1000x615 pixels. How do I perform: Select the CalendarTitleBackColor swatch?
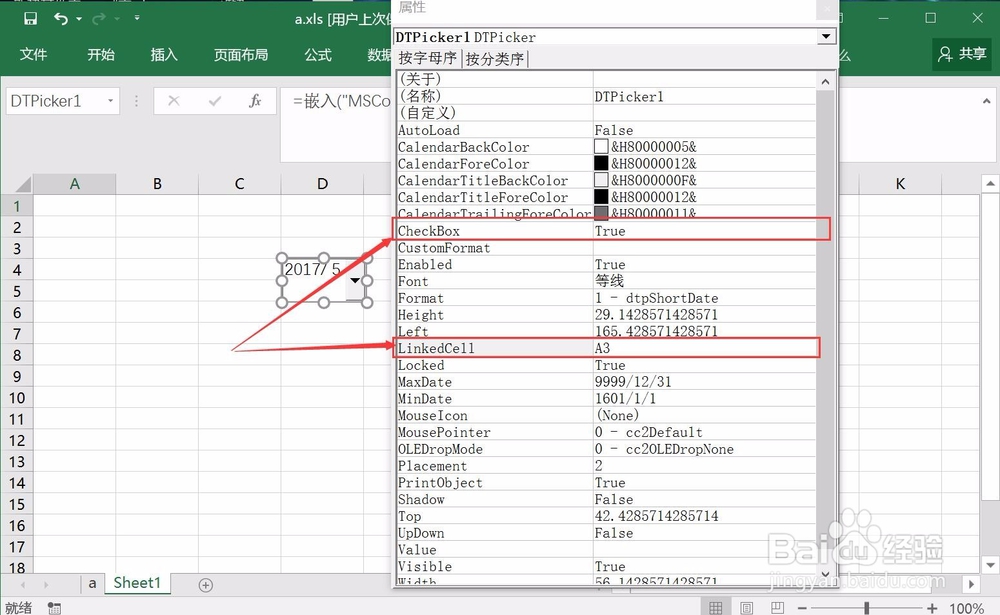click(601, 180)
